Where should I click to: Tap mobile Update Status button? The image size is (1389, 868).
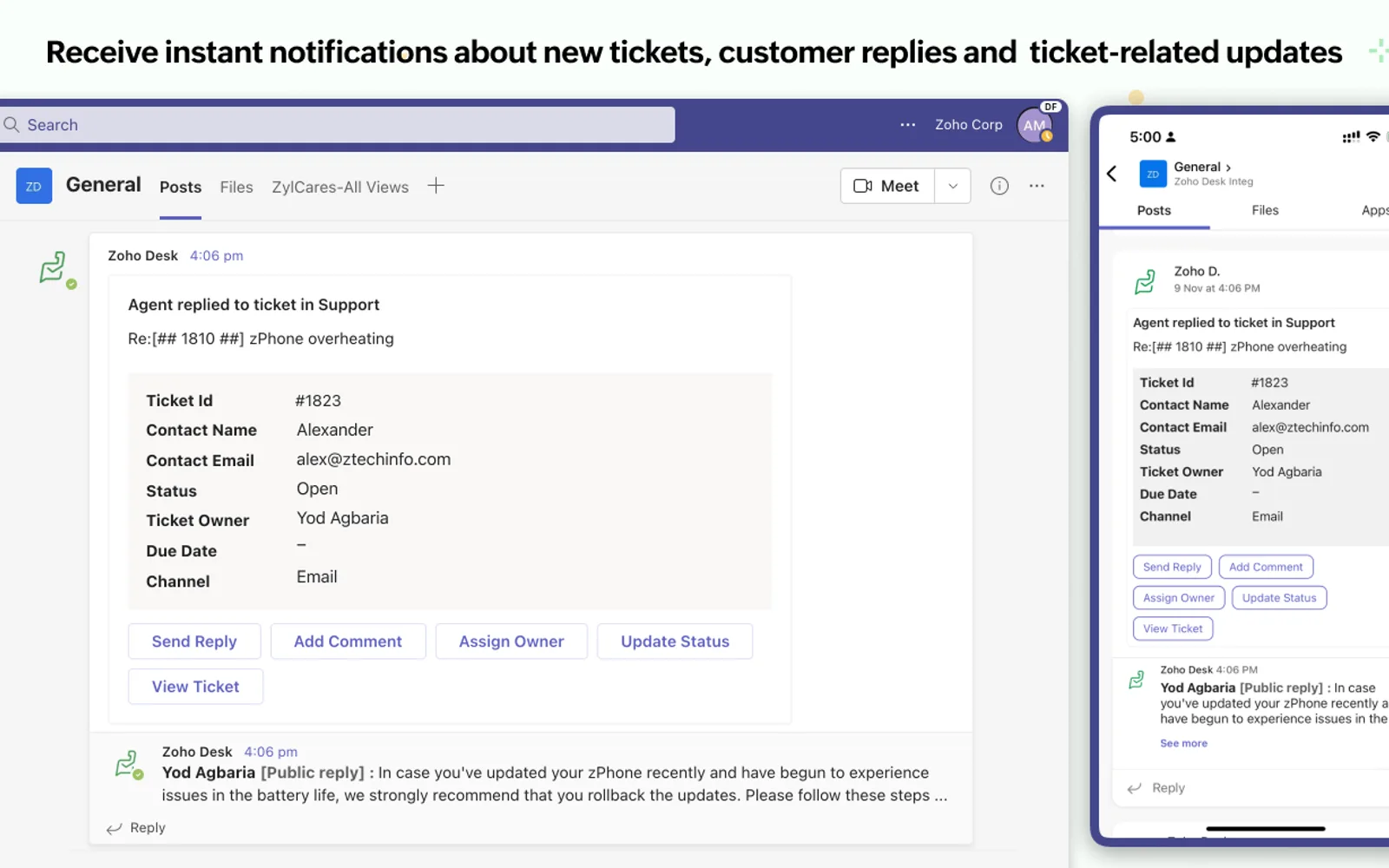(1279, 598)
